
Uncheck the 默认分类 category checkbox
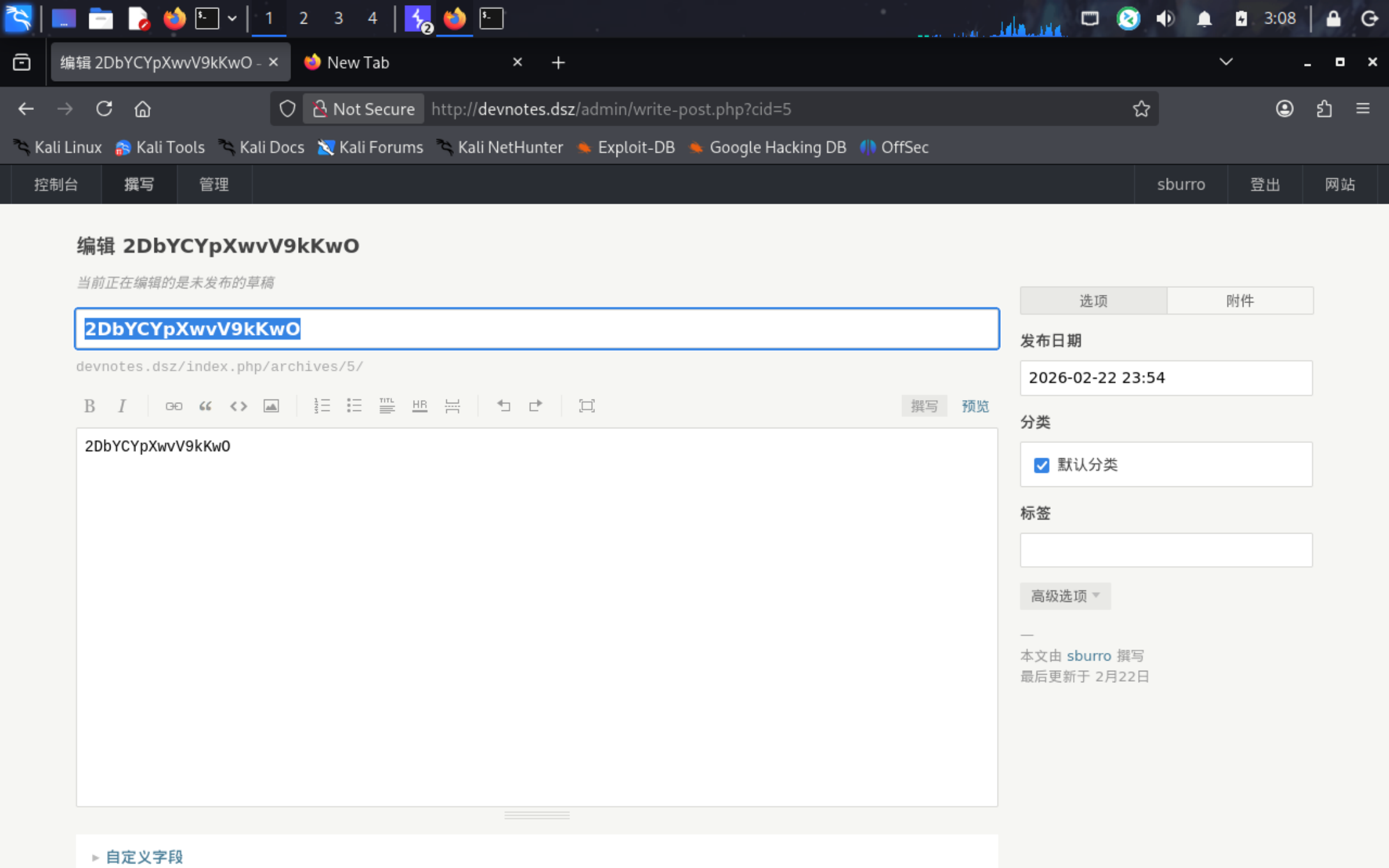[1042, 465]
